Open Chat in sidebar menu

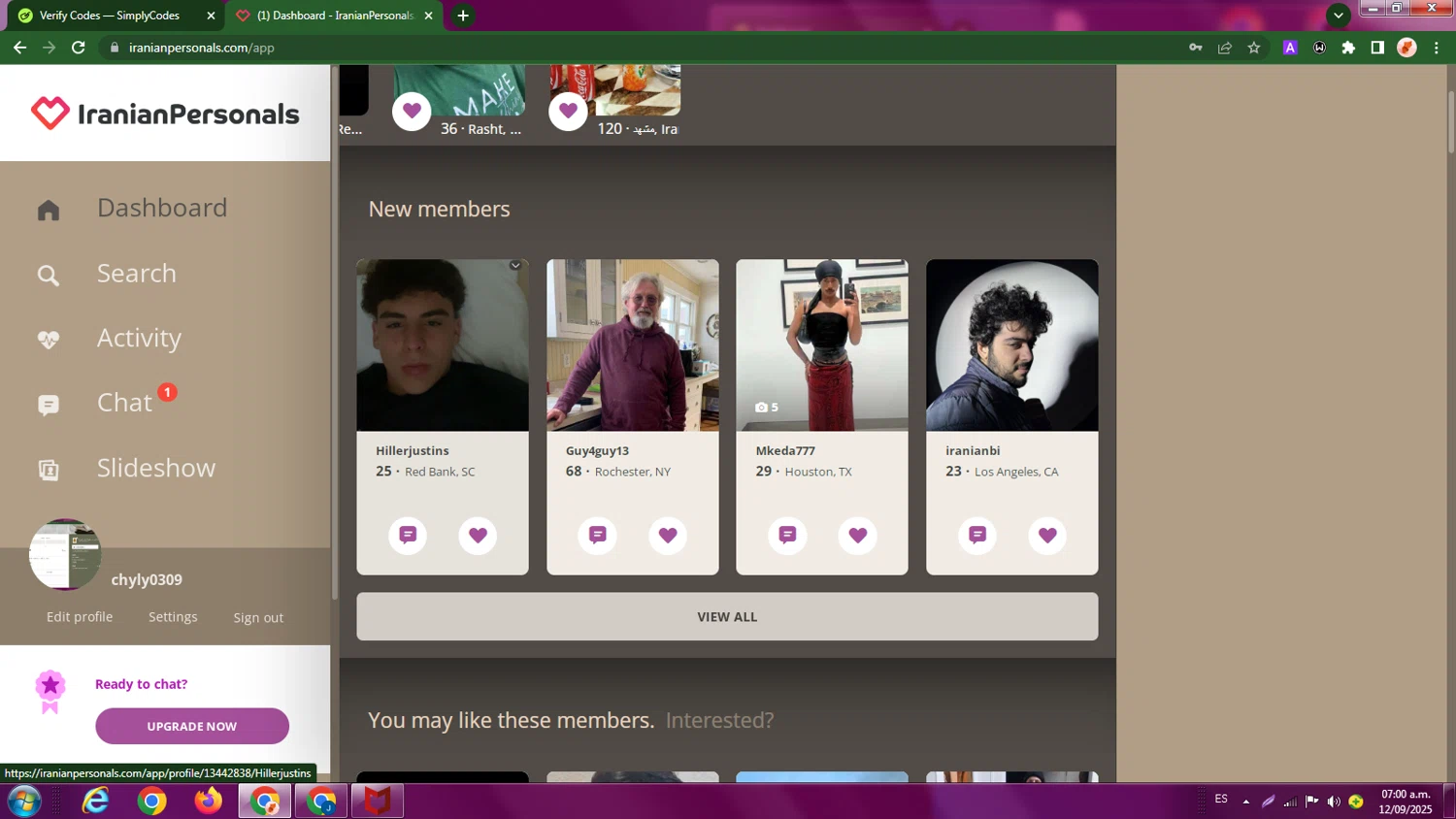pyautogui.click(x=124, y=403)
